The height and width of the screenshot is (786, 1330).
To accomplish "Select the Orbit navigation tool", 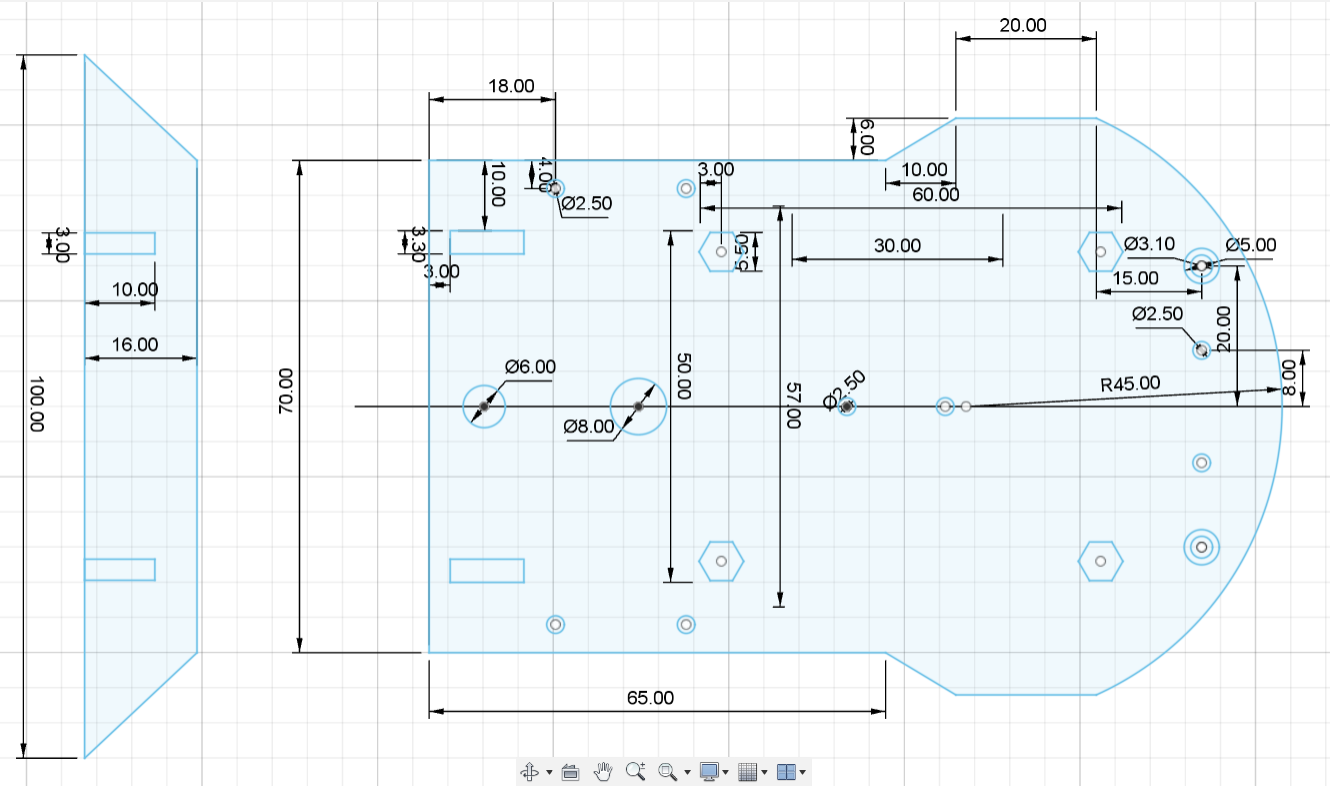I will click(x=529, y=772).
